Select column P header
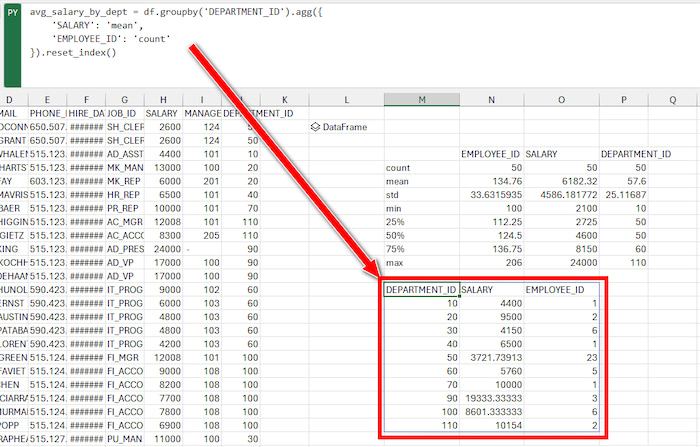700x447 pixels. [x=624, y=100]
